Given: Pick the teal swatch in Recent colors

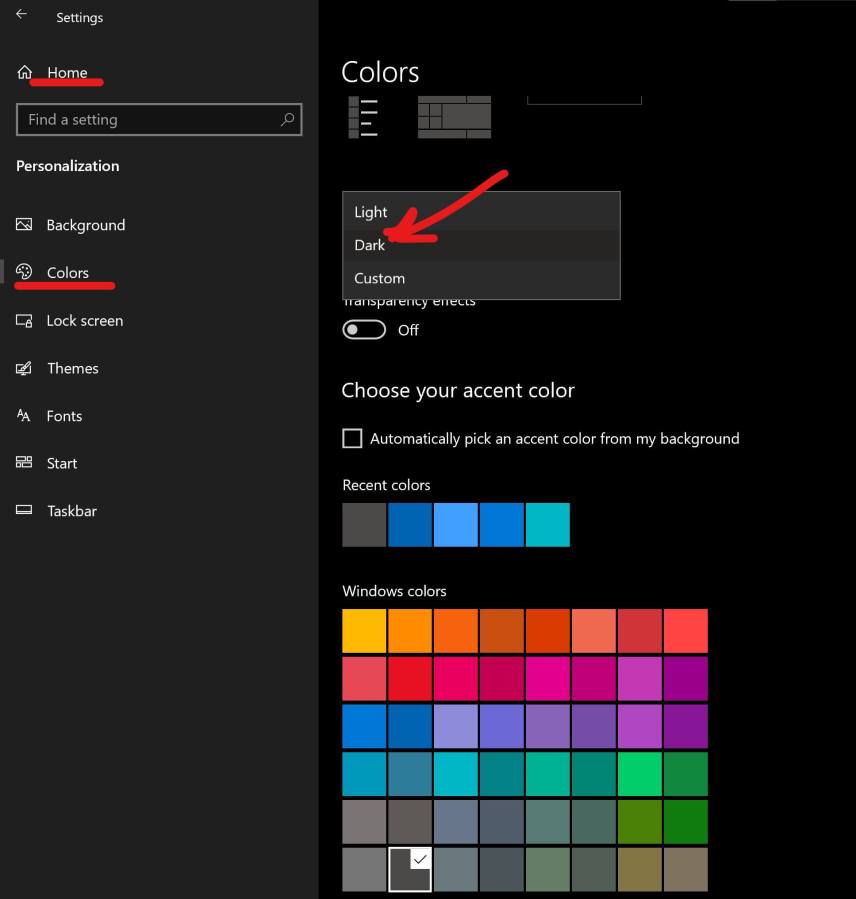Looking at the screenshot, I should [x=547, y=525].
